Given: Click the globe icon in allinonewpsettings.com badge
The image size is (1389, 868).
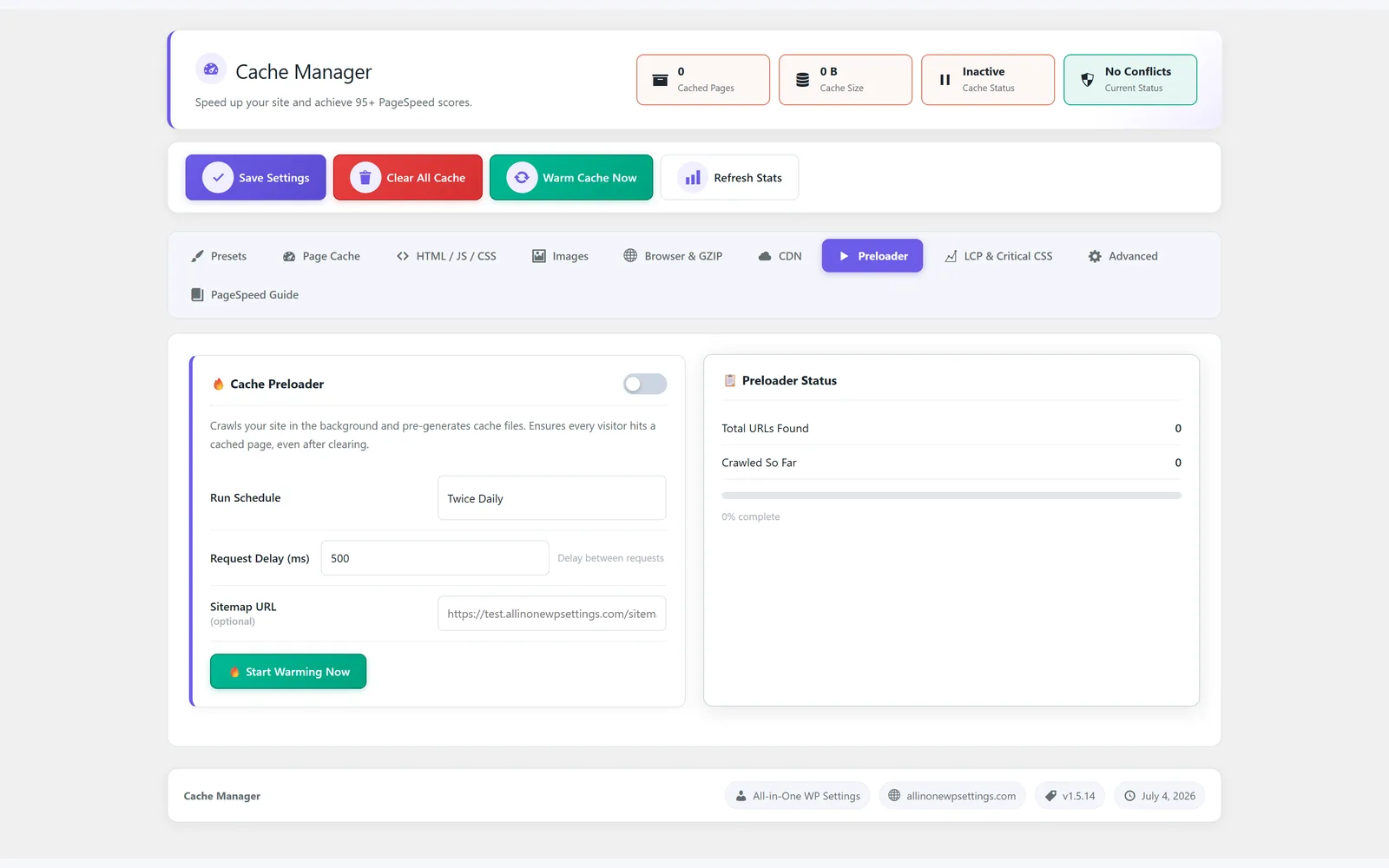Looking at the screenshot, I should click(x=894, y=795).
